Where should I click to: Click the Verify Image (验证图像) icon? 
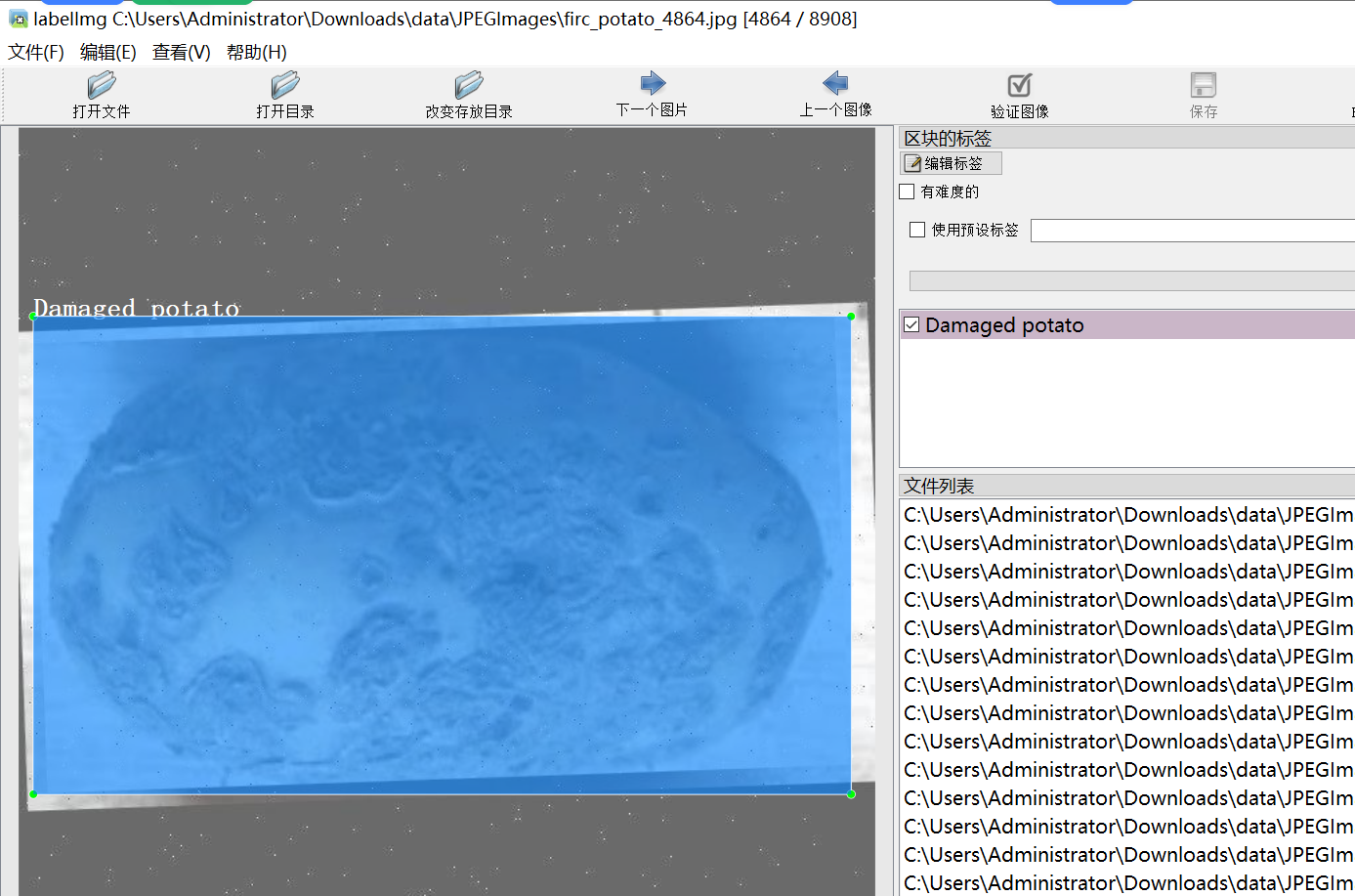tap(1019, 85)
